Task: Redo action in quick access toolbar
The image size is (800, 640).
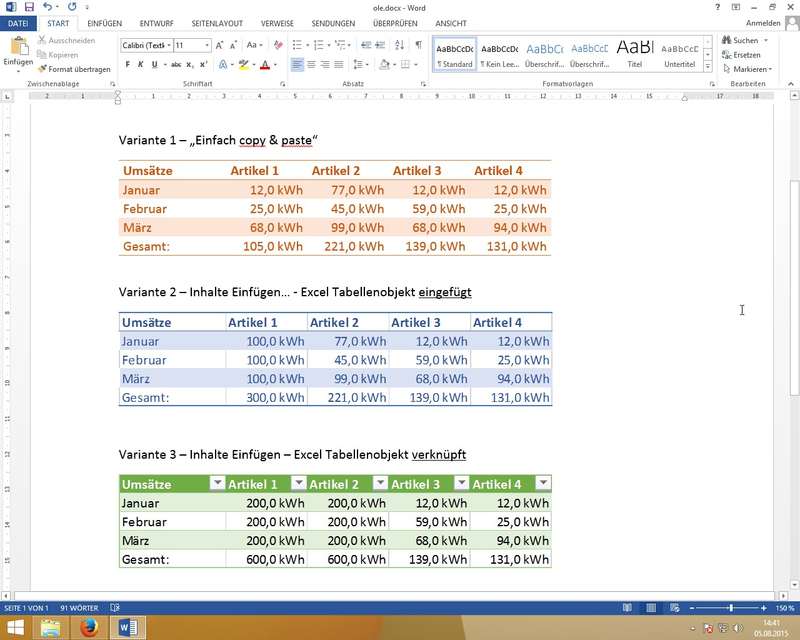Action: click(72, 7)
